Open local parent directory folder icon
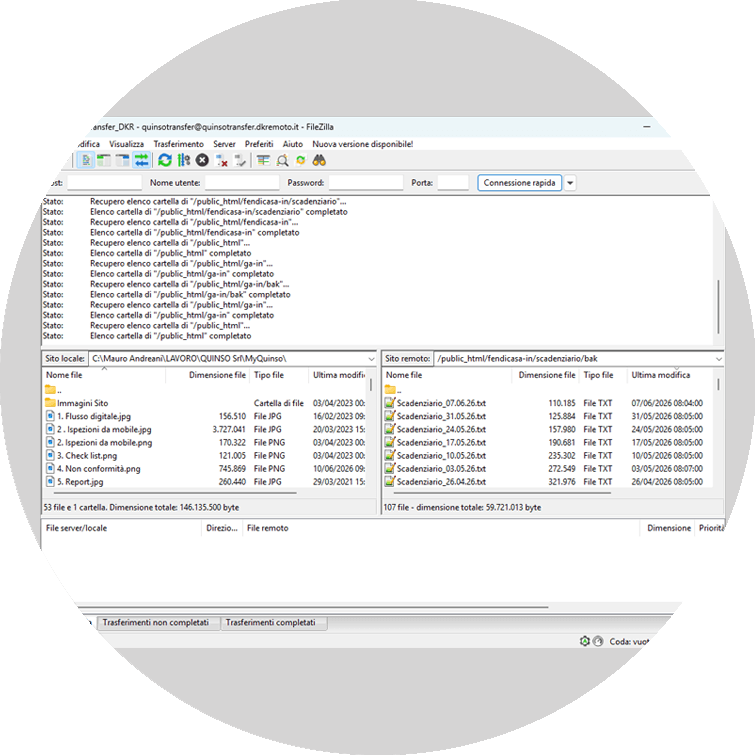 tap(50, 390)
